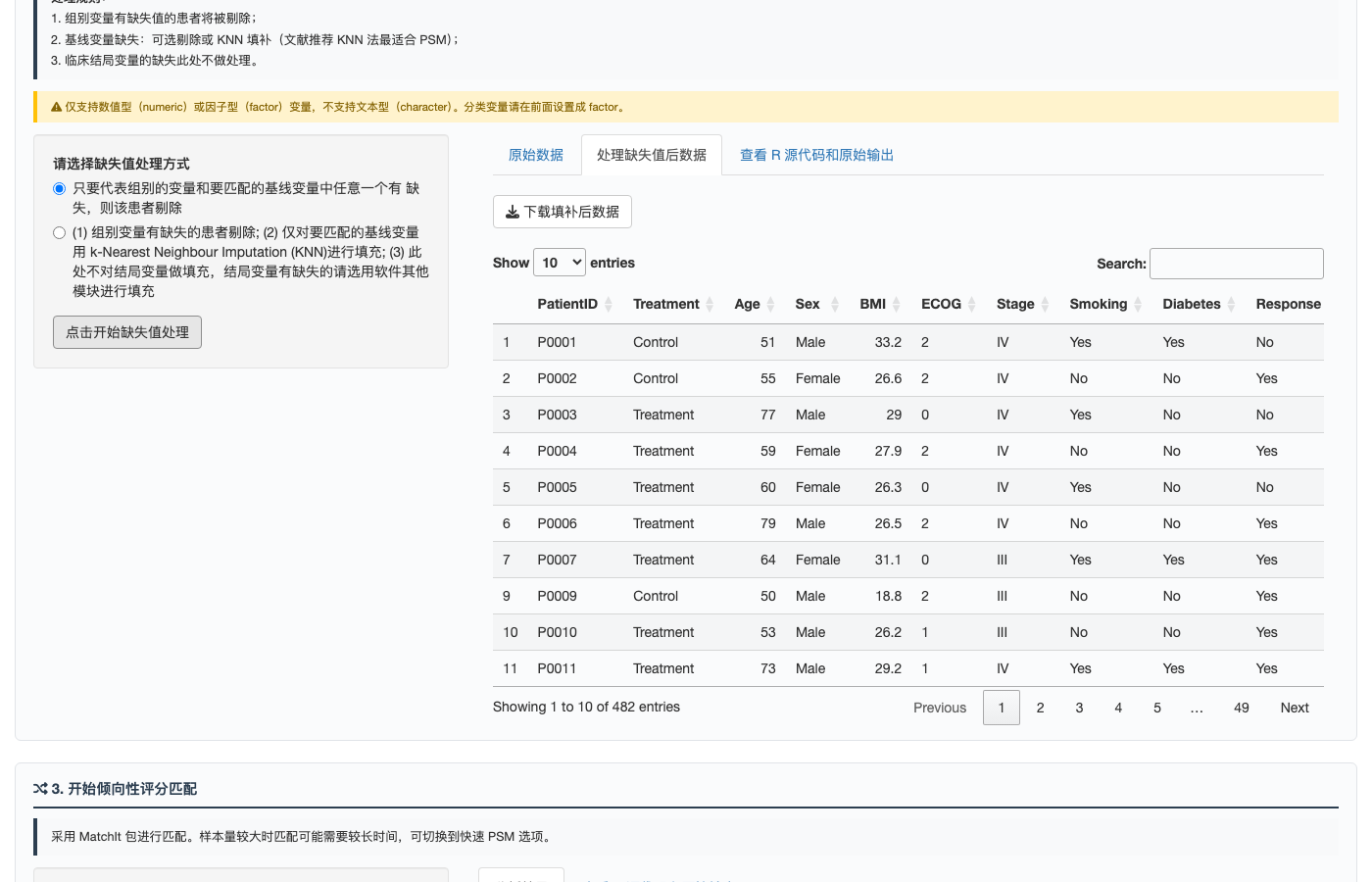
Task: Go to page 3 of the table
Action: coord(1079,708)
